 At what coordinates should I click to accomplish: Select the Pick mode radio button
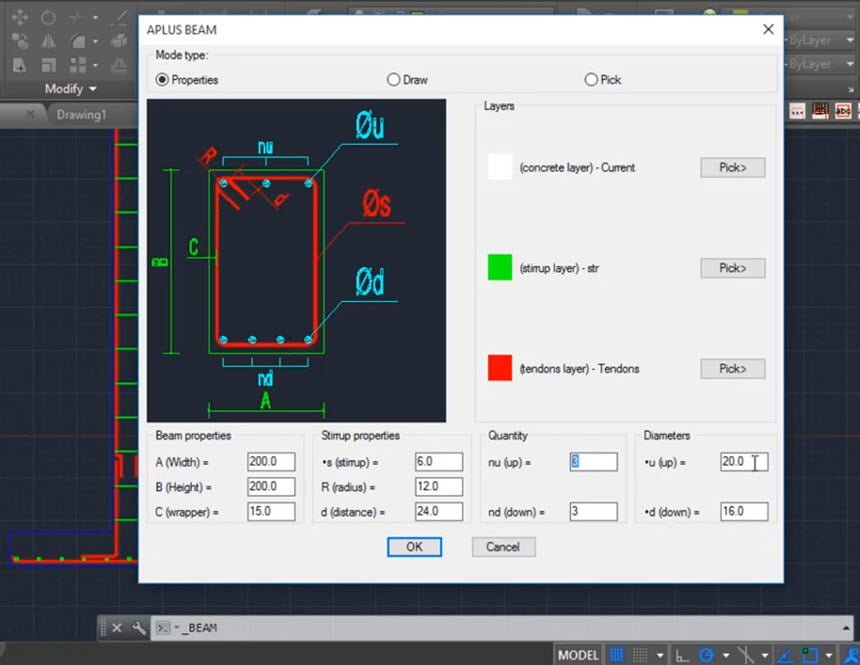[x=591, y=80]
